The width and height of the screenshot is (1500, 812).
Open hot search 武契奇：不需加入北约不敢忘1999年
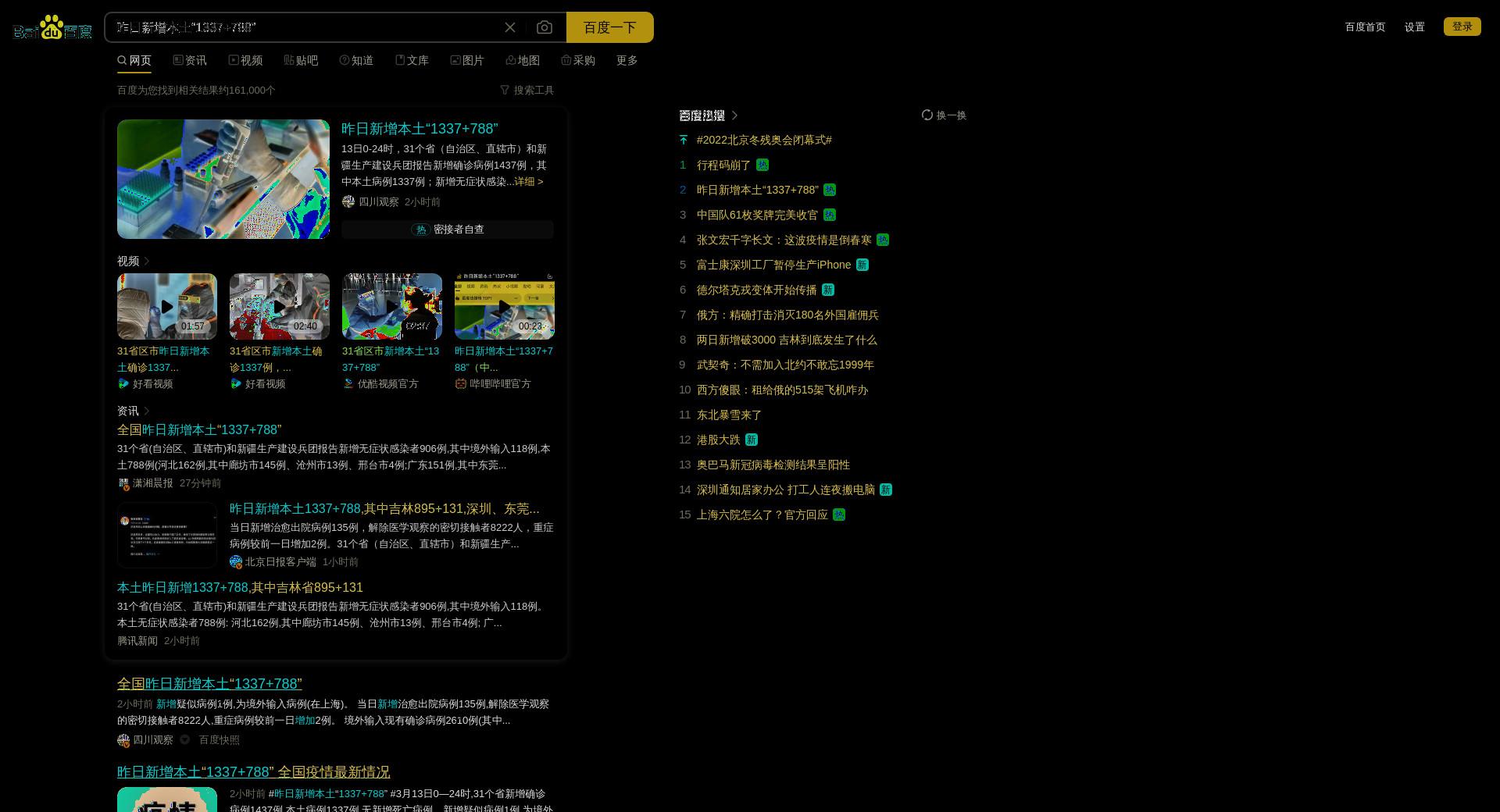[x=785, y=365]
